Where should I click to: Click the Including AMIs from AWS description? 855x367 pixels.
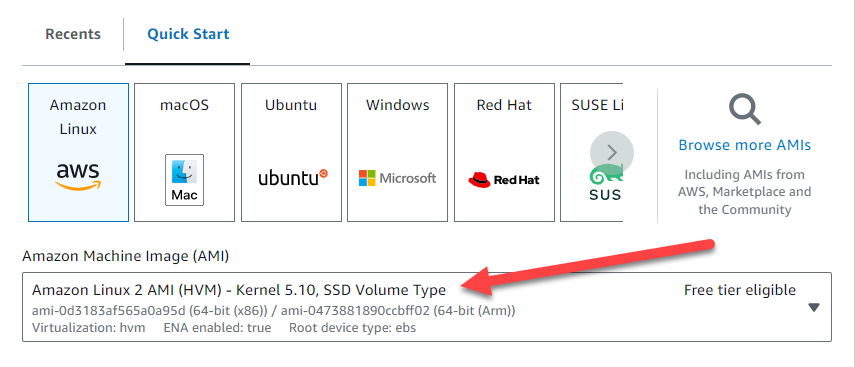coord(744,192)
